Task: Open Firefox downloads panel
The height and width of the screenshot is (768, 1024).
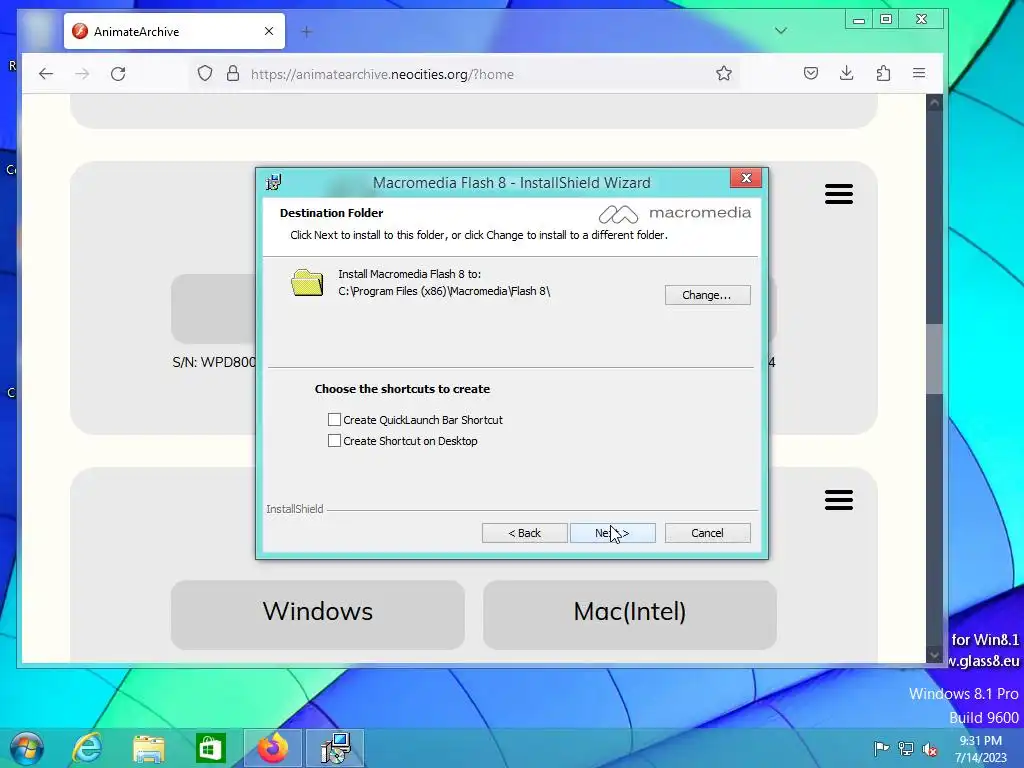Action: 846,73
